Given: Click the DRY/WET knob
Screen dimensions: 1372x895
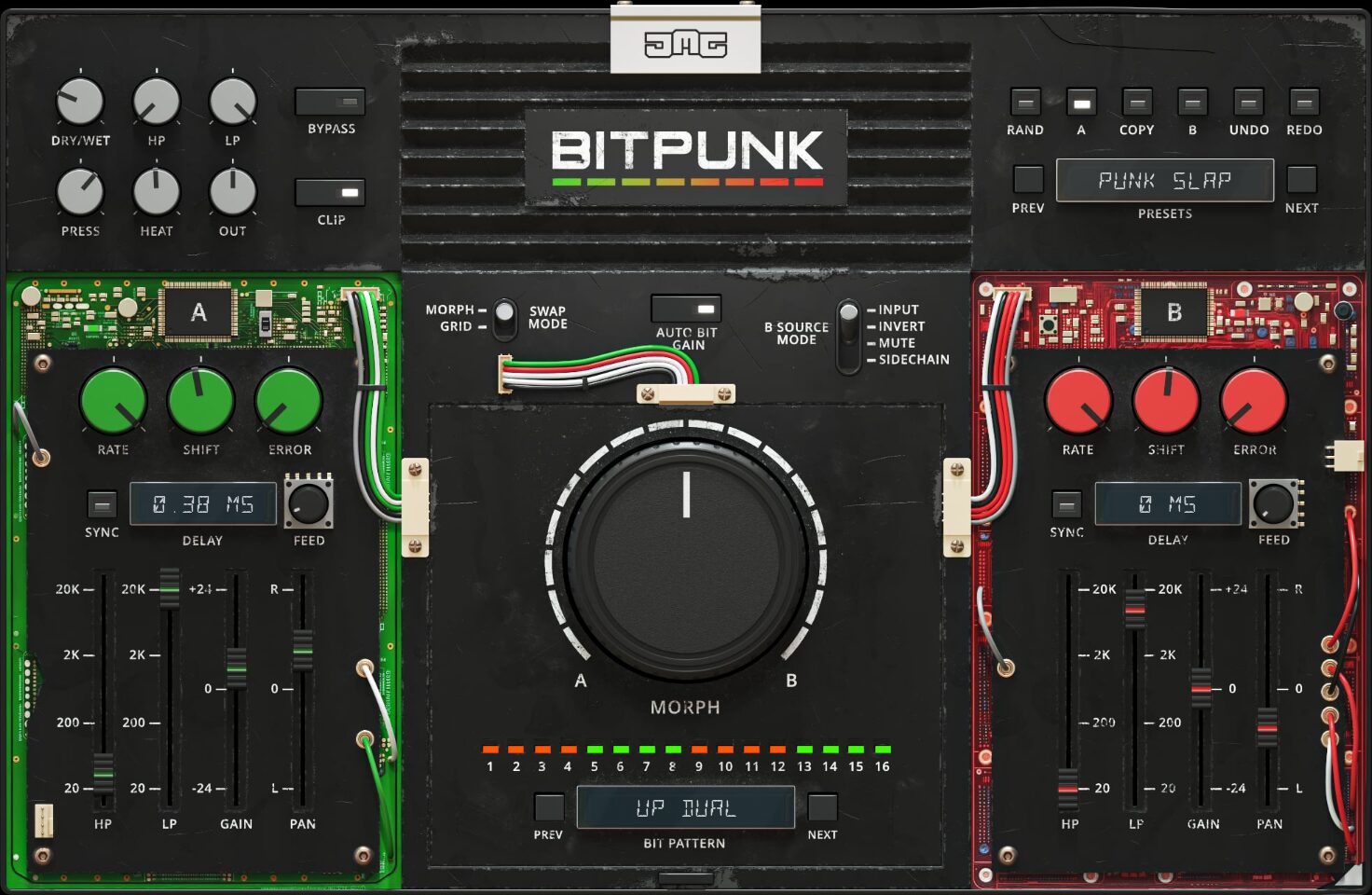Looking at the screenshot, I should pyautogui.click(x=80, y=102).
